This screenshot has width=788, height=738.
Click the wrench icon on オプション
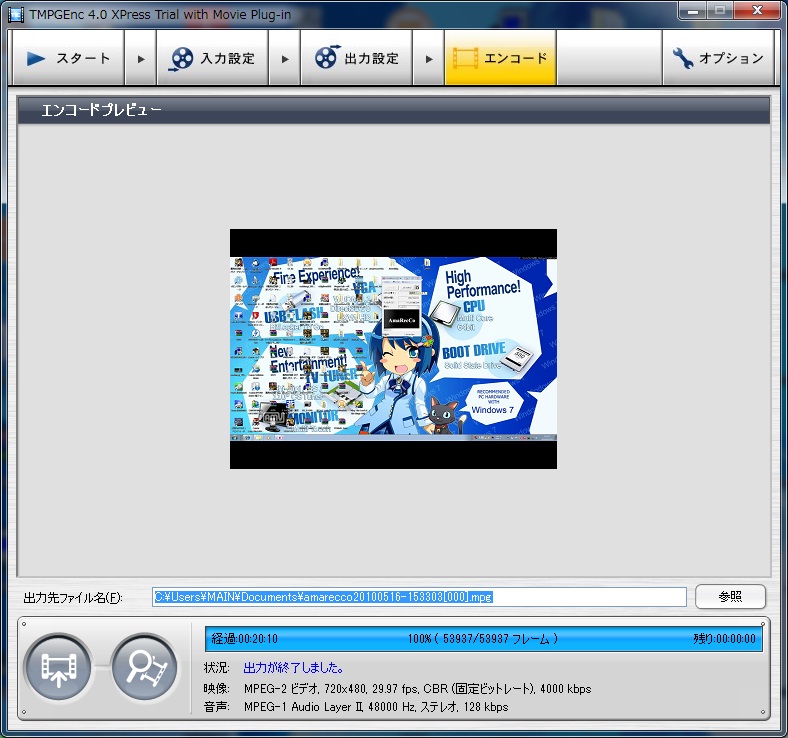tap(683, 58)
